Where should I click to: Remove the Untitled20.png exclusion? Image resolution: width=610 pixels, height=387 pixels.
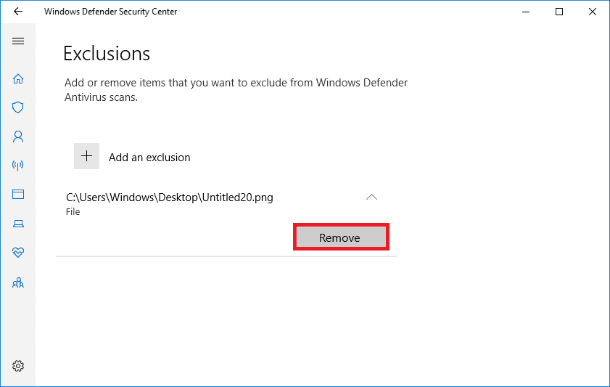click(341, 237)
